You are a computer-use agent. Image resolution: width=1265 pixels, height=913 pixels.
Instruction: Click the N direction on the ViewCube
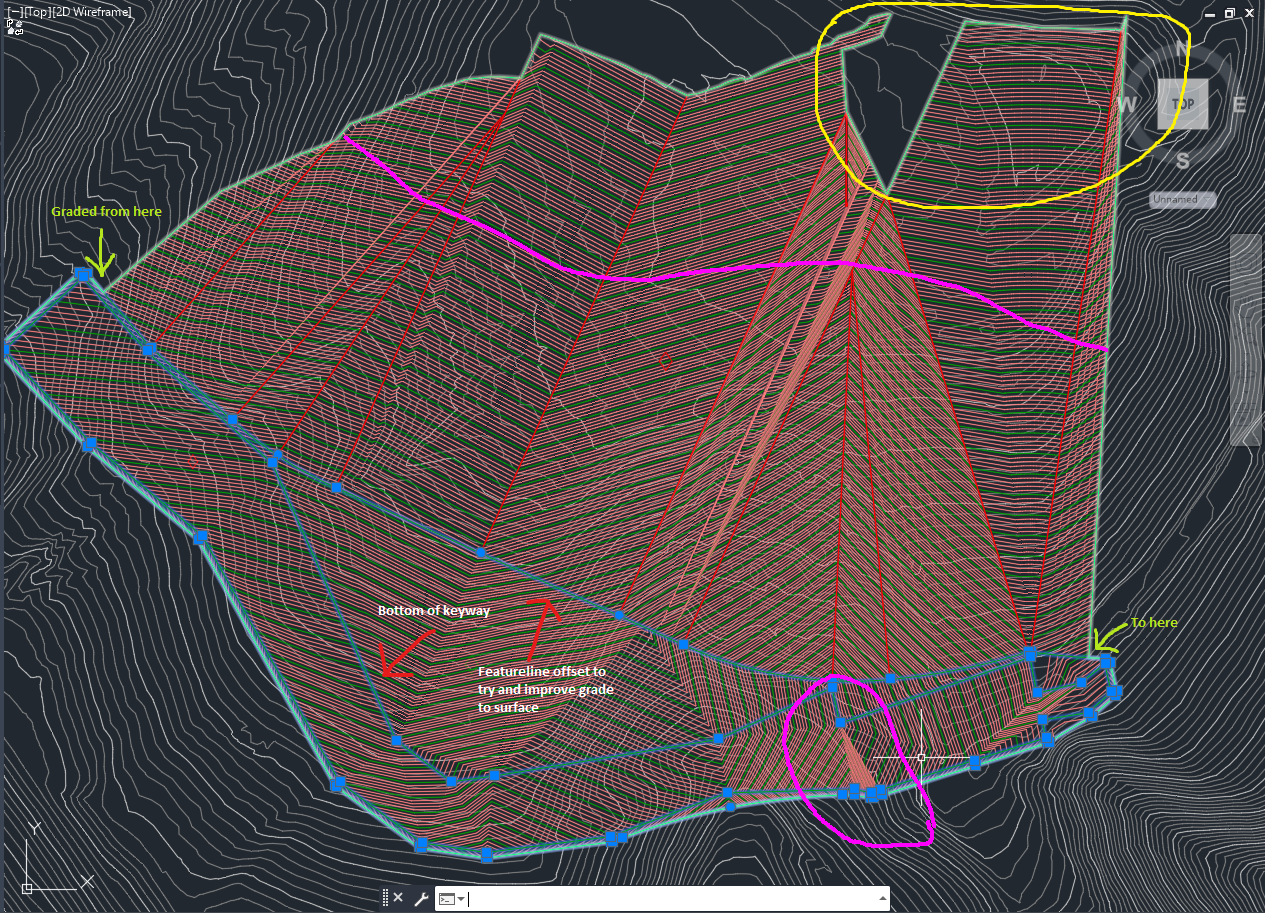[x=1183, y=45]
